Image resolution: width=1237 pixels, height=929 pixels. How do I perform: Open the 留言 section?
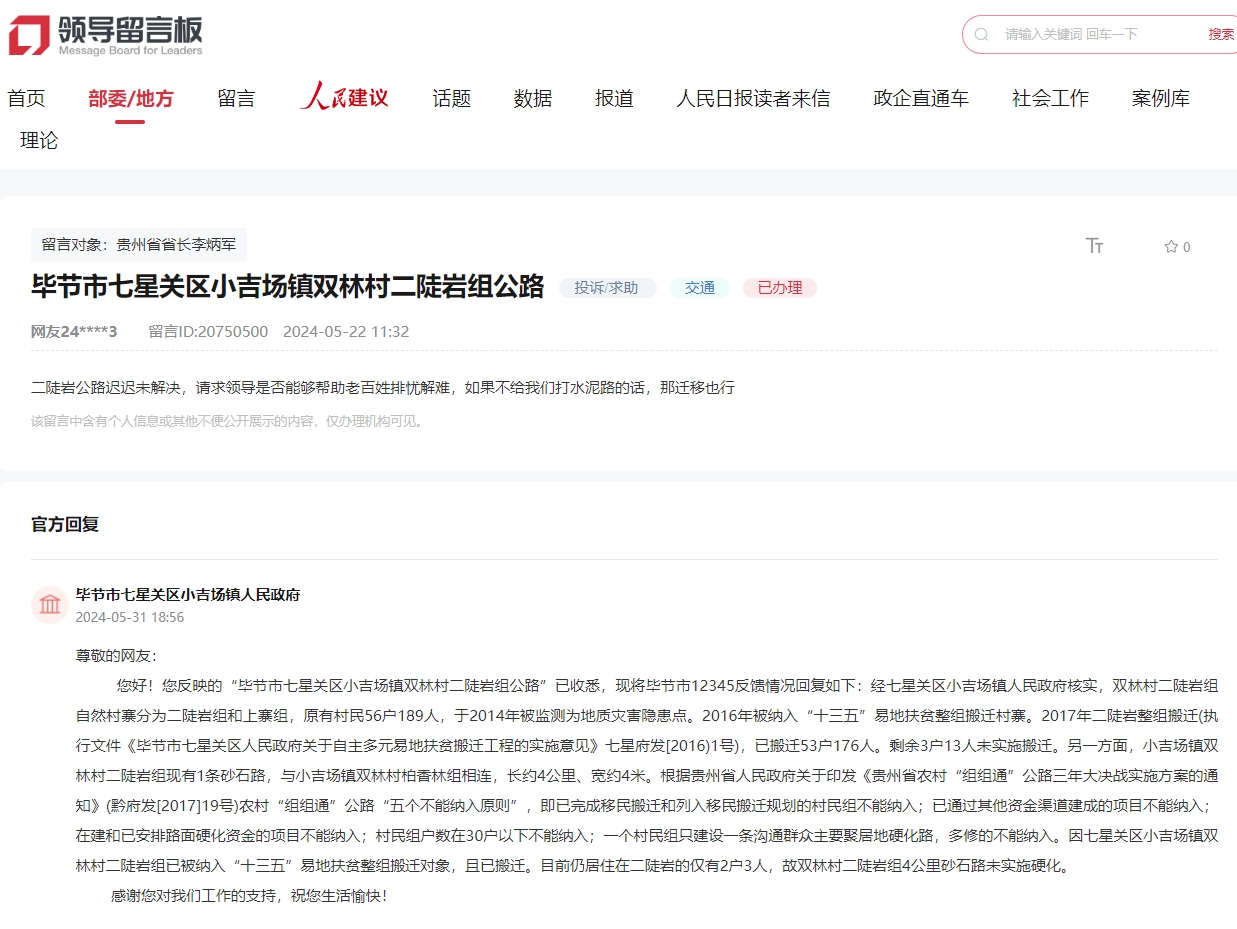click(236, 97)
